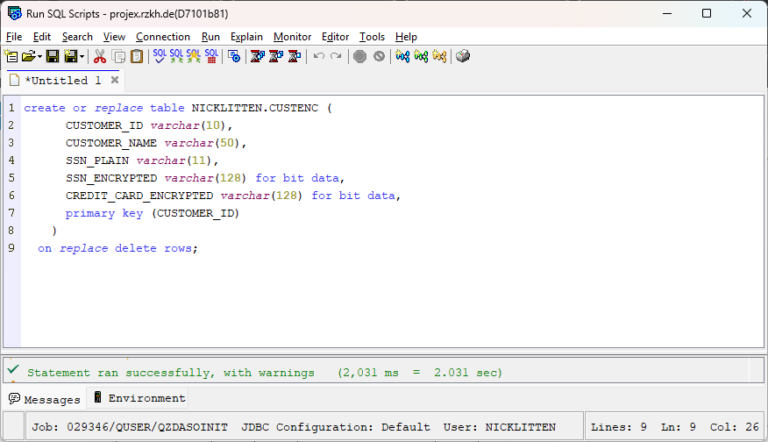The image size is (768, 442).
Task: Click the green success checkmark icon
Action: click(x=13, y=370)
